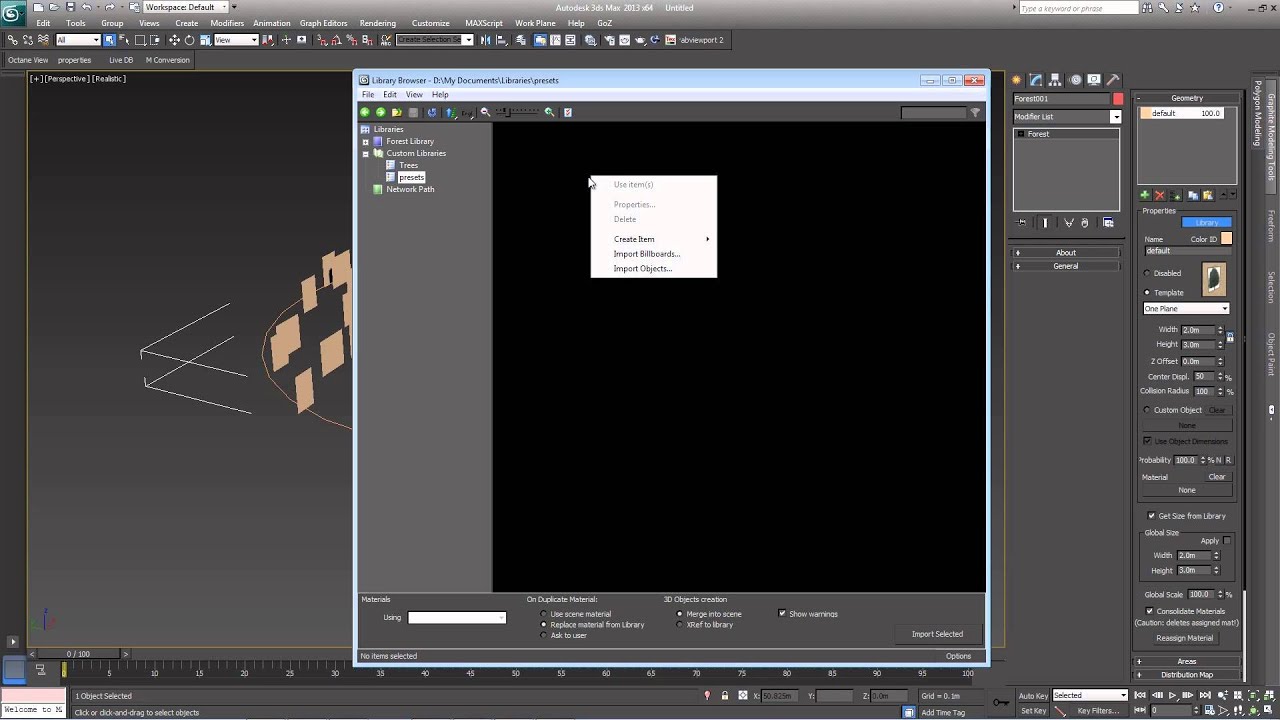Open the Create command panel tab
Viewport: 1280px width, 720px height.
pyautogui.click(x=1017, y=80)
